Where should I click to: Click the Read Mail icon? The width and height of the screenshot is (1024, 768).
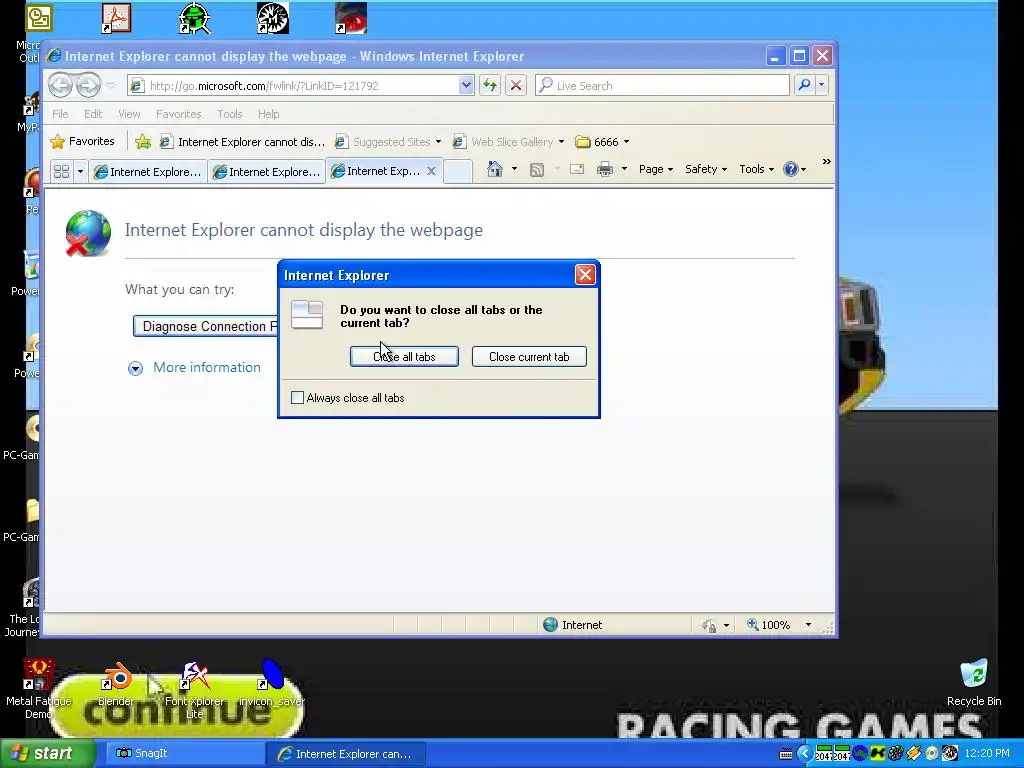(577, 170)
